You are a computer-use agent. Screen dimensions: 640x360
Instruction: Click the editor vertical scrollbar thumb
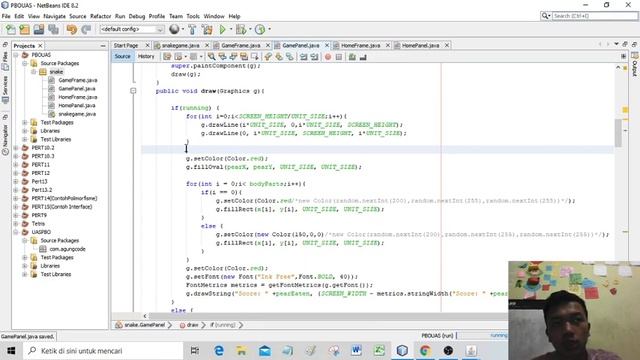(618, 132)
